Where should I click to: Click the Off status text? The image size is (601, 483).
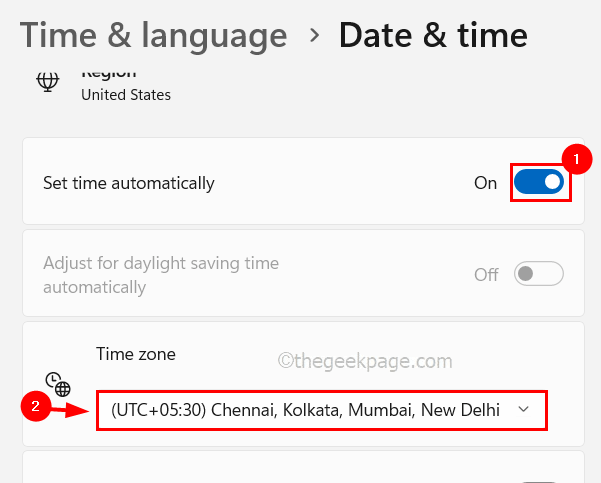pyautogui.click(x=486, y=274)
